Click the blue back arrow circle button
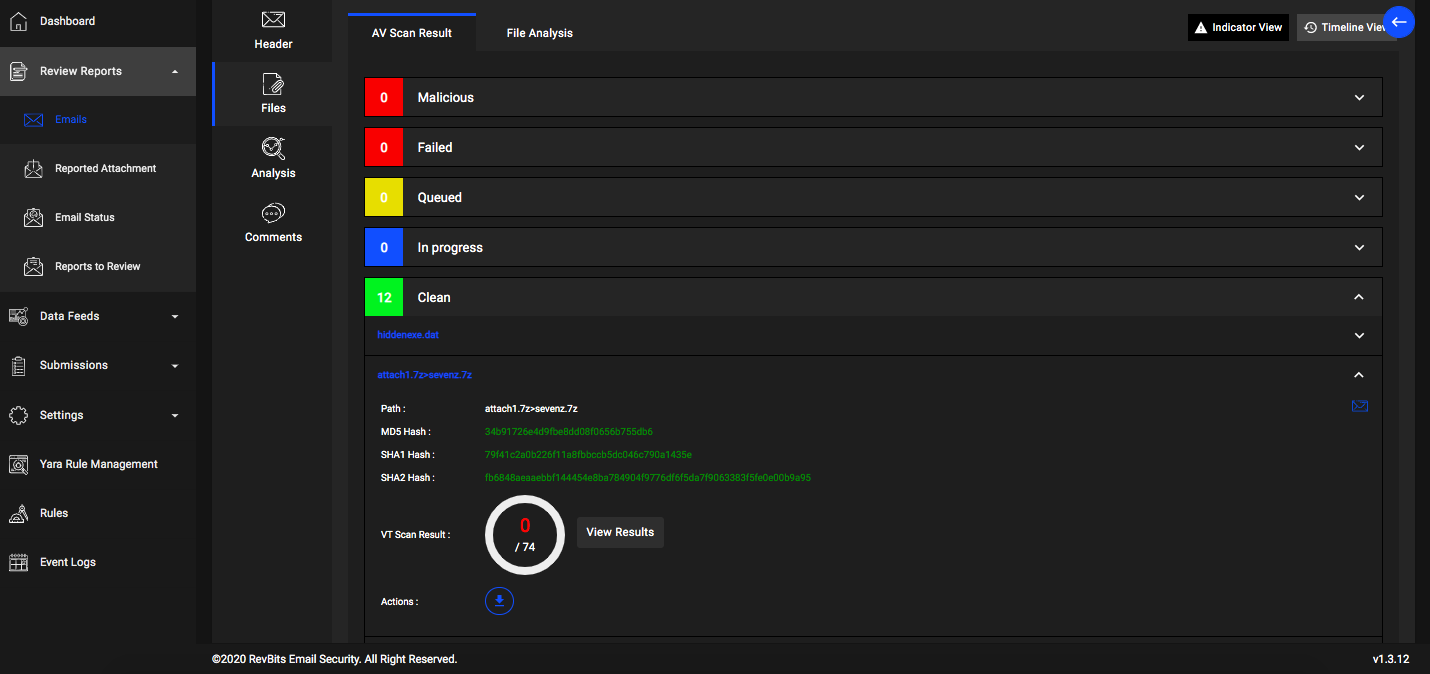Screen dimensions: 1430x674 (x=1398, y=22)
